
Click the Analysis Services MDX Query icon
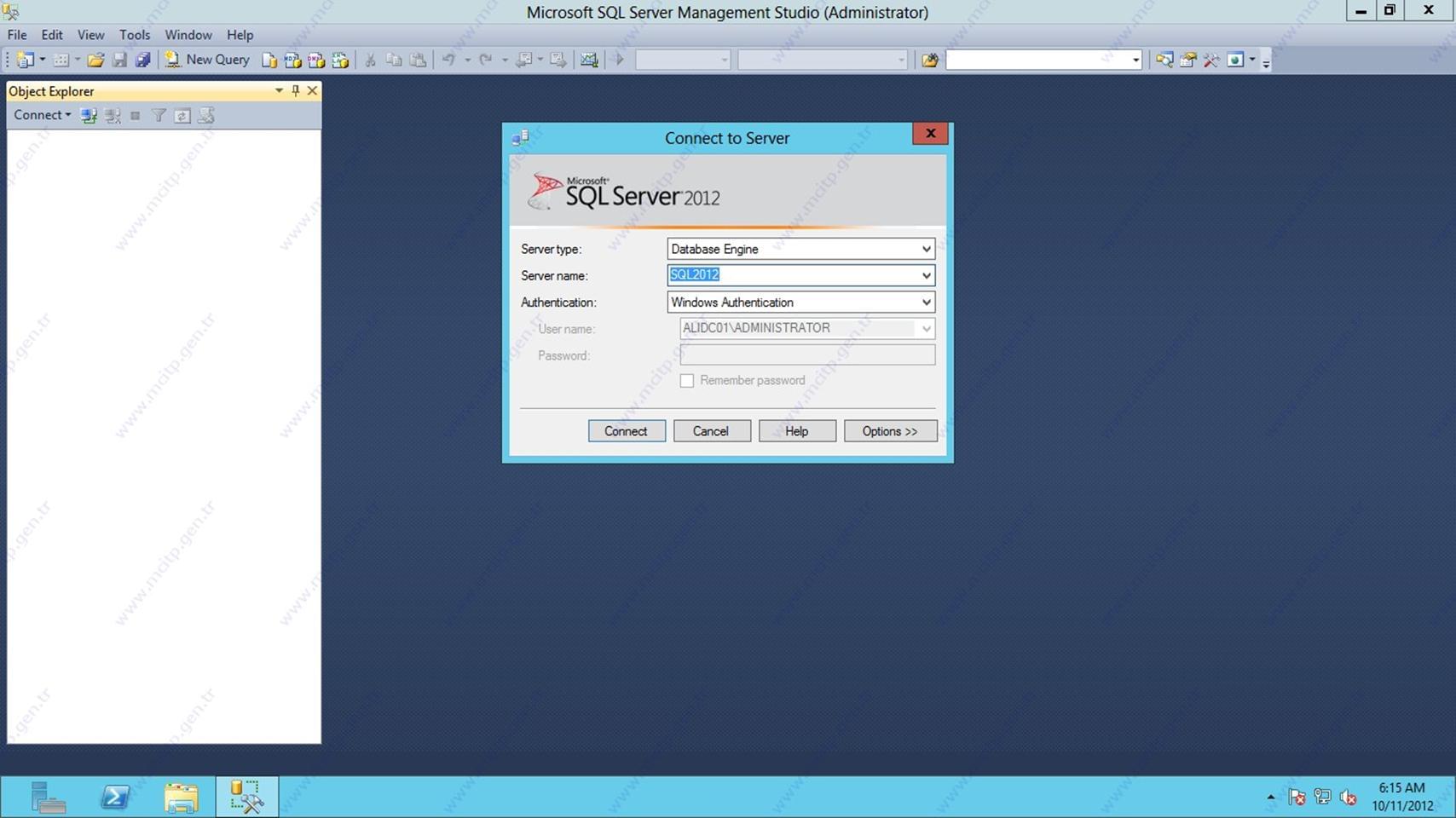pyautogui.click(x=292, y=60)
